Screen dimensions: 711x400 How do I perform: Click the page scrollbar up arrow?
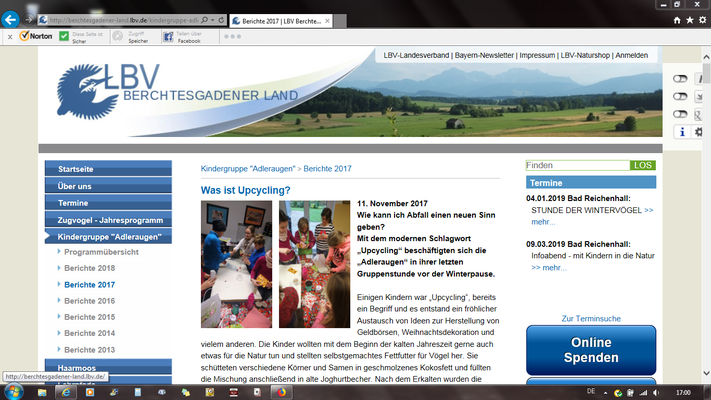[706, 57]
